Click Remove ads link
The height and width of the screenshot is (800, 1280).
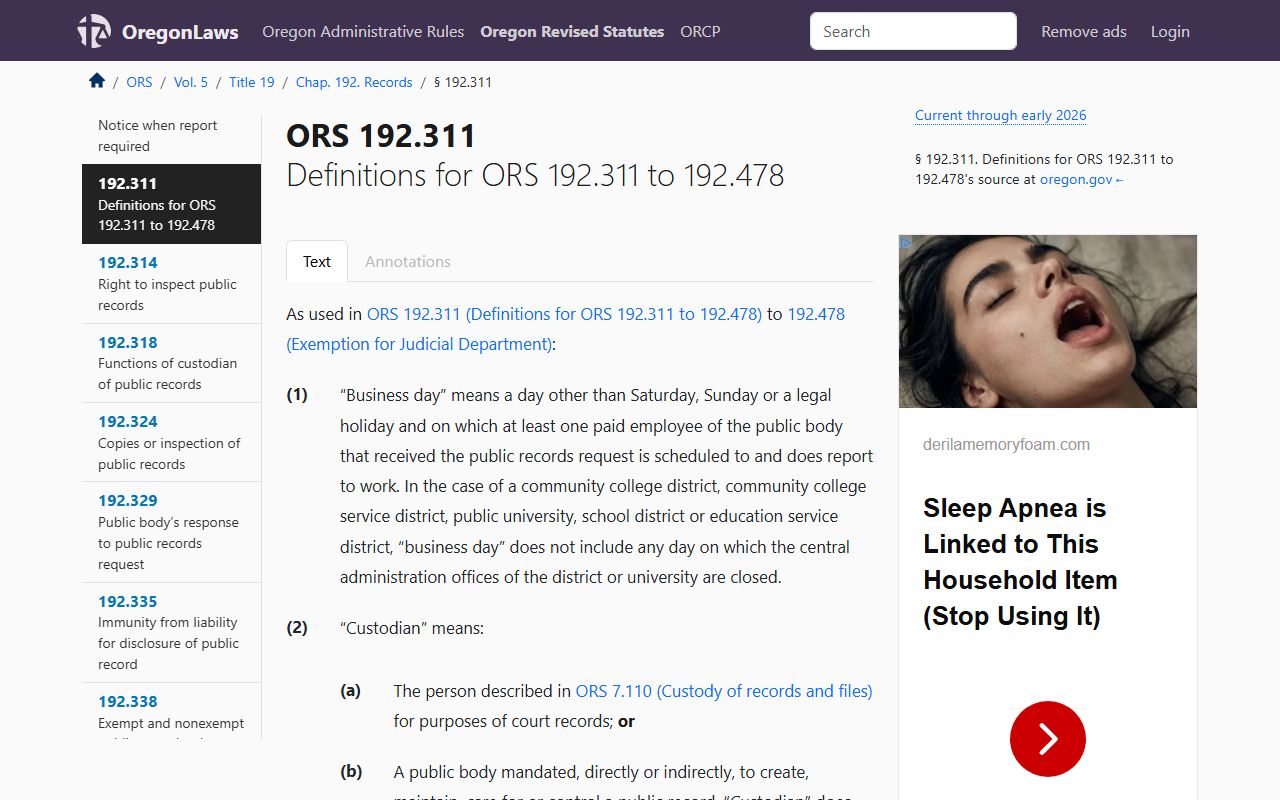1084,31
